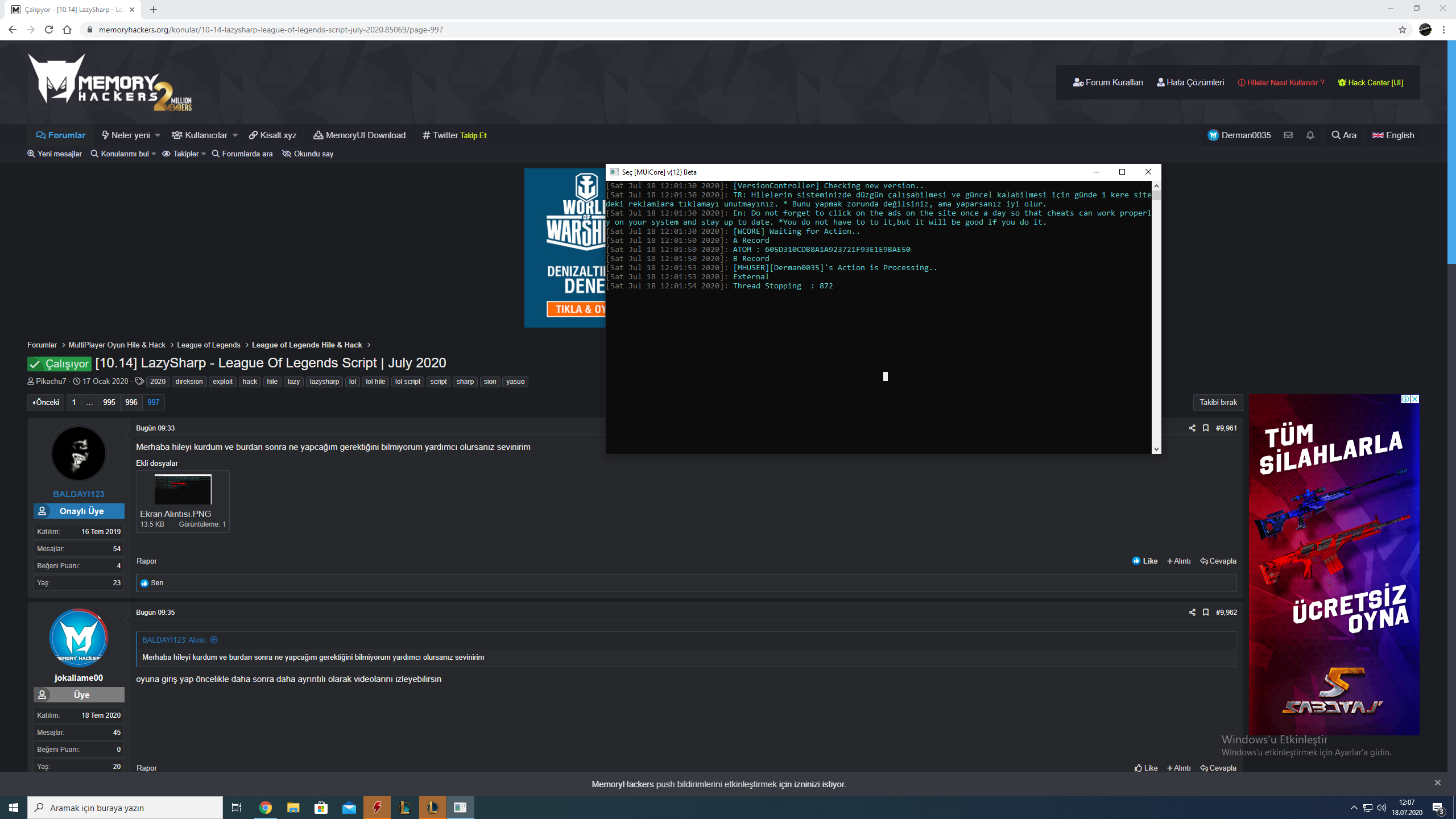Open the Ekran Alıntısı.PNG attachment thumbnail
The width and height of the screenshot is (1456, 819).
click(x=183, y=489)
